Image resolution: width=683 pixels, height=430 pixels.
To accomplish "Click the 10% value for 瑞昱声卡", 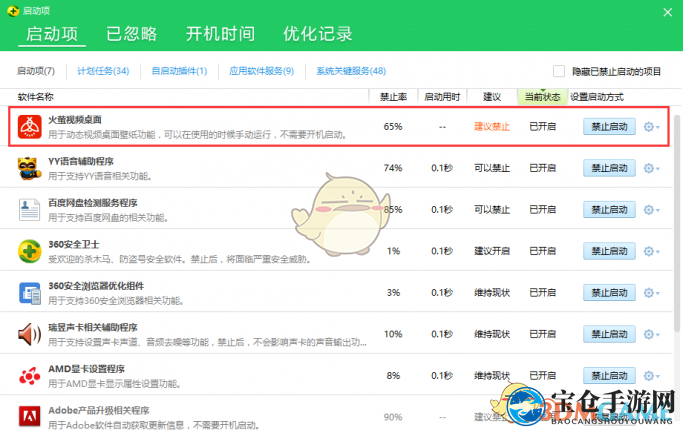I will pyautogui.click(x=393, y=334).
